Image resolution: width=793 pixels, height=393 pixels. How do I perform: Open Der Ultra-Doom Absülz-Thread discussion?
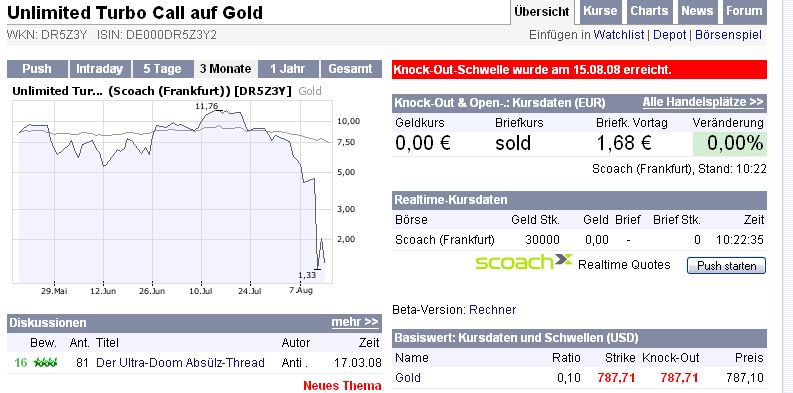click(180, 363)
